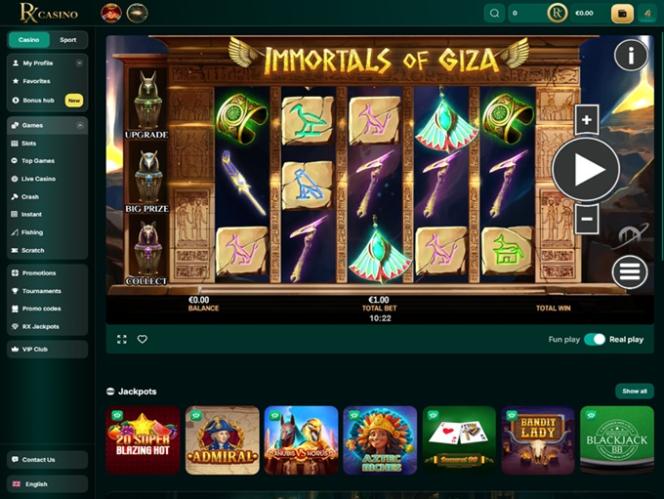Screen dimensions: 664x499
Task: Open the Bandit Lady game thumbnail
Action: pyautogui.click(x=538, y=440)
